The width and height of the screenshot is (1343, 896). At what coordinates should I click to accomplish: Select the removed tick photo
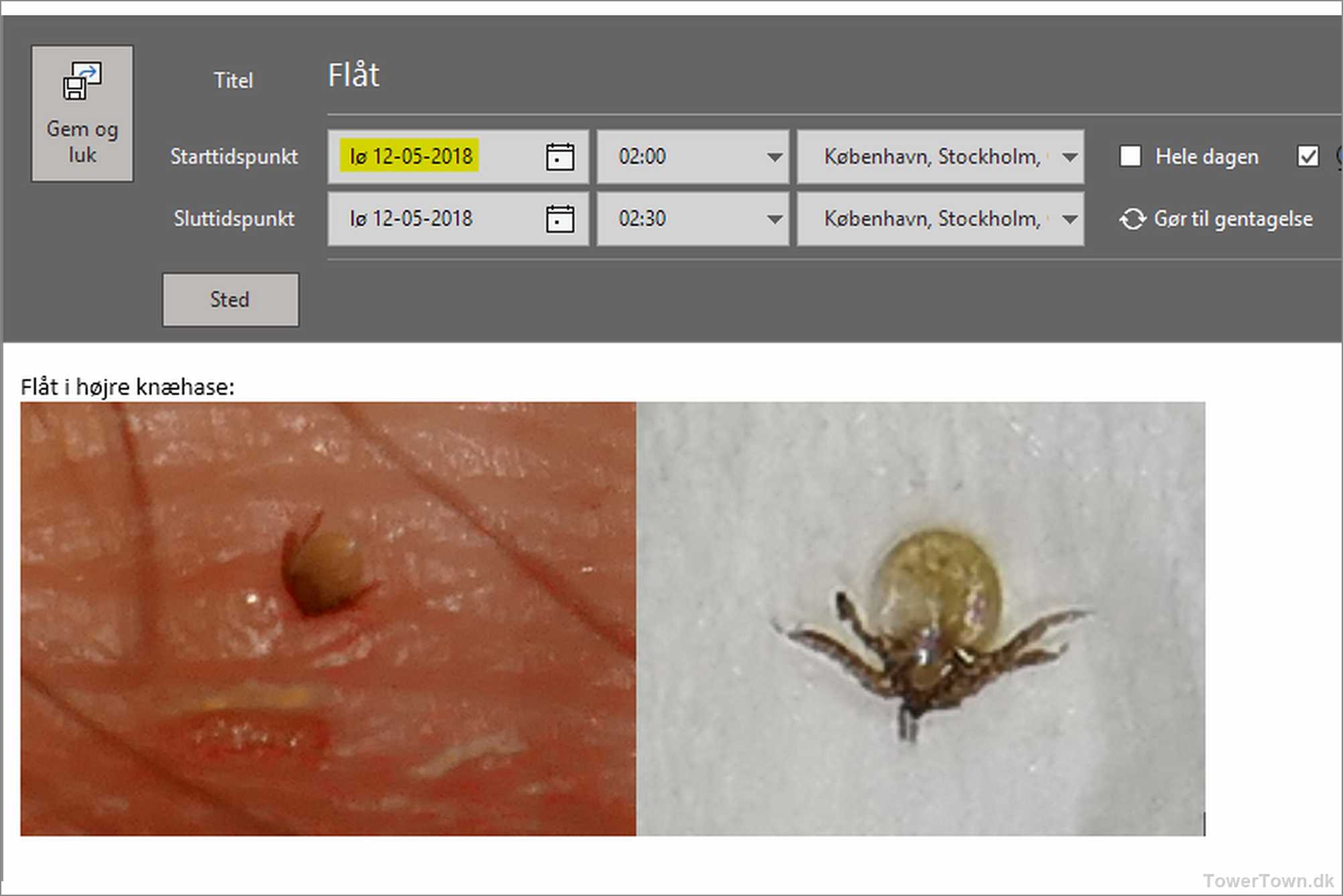click(x=920, y=618)
